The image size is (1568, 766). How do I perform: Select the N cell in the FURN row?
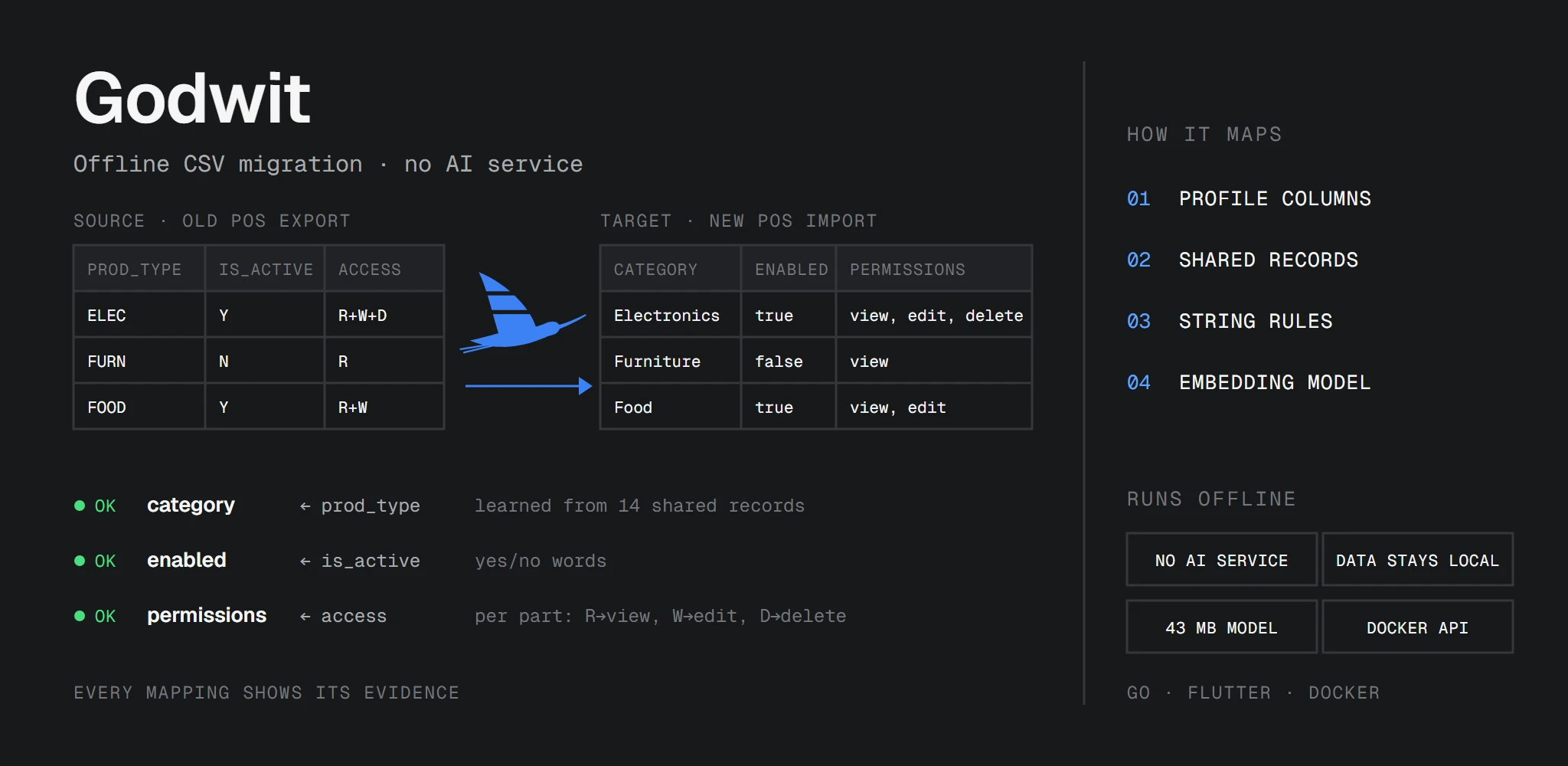pyautogui.click(x=265, y=361)
